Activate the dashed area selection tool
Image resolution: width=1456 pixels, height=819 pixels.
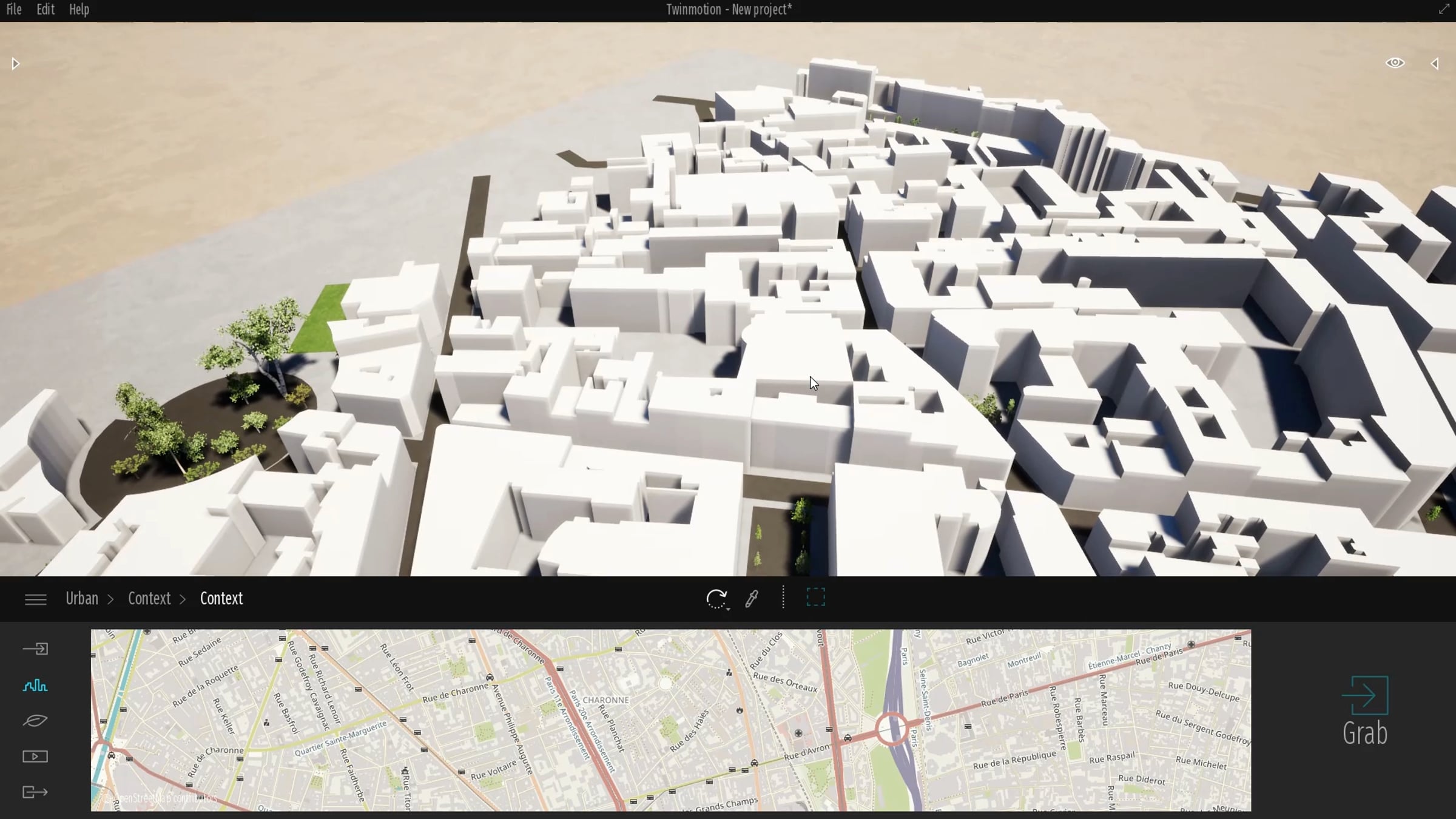tap(815, 598)
